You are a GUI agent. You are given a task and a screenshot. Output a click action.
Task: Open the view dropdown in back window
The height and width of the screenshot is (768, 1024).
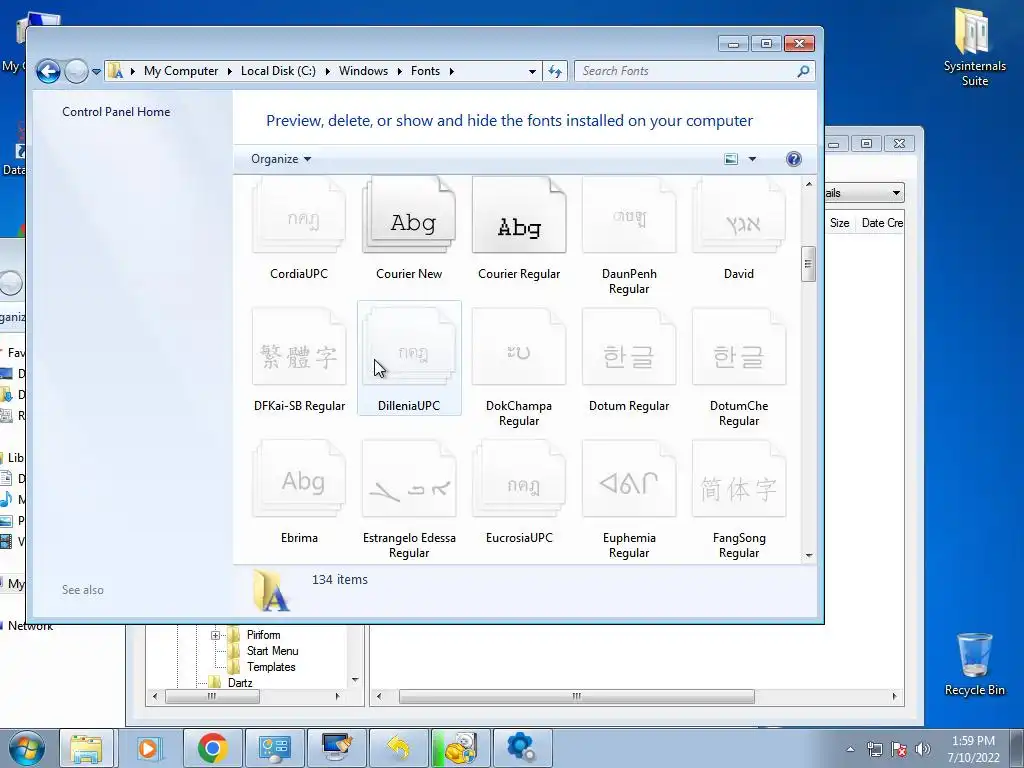pyautogui.click(x=896, y=193)
